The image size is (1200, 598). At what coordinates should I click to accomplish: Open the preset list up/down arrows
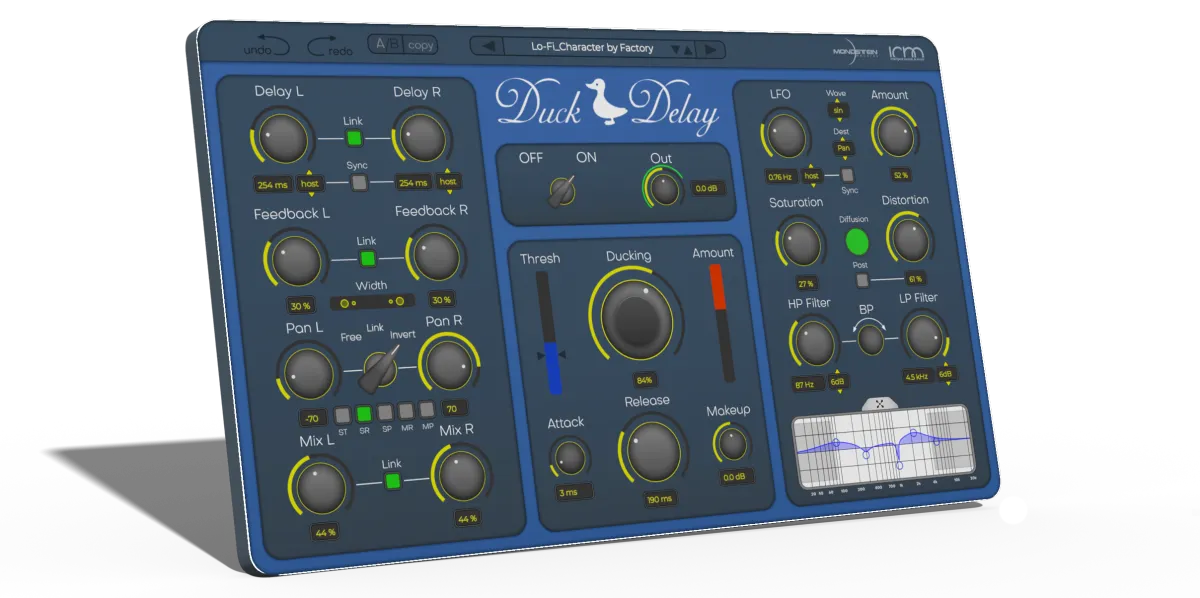coord(681,49)
